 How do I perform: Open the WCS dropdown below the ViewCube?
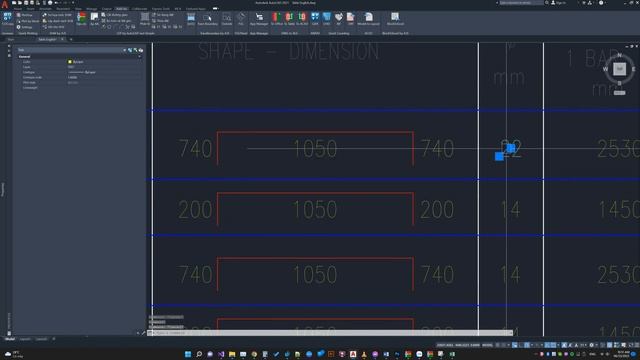click(620, 93)
